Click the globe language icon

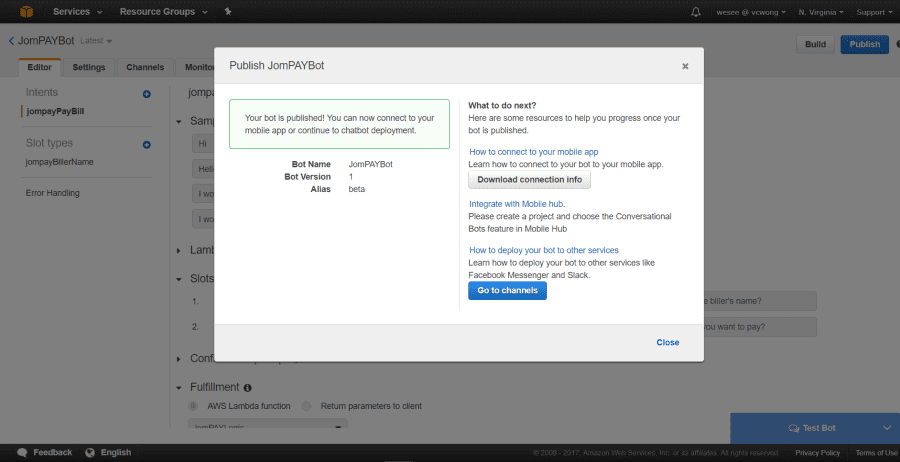click(90, 452)
